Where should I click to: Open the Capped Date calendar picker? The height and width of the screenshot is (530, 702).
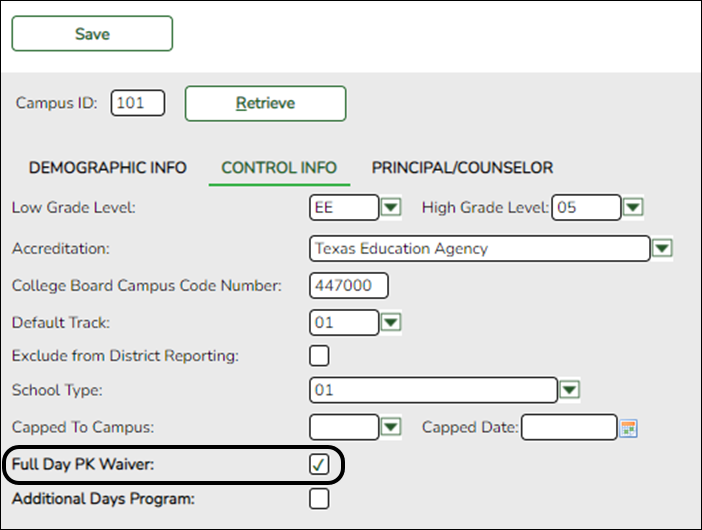pos(628,428)
